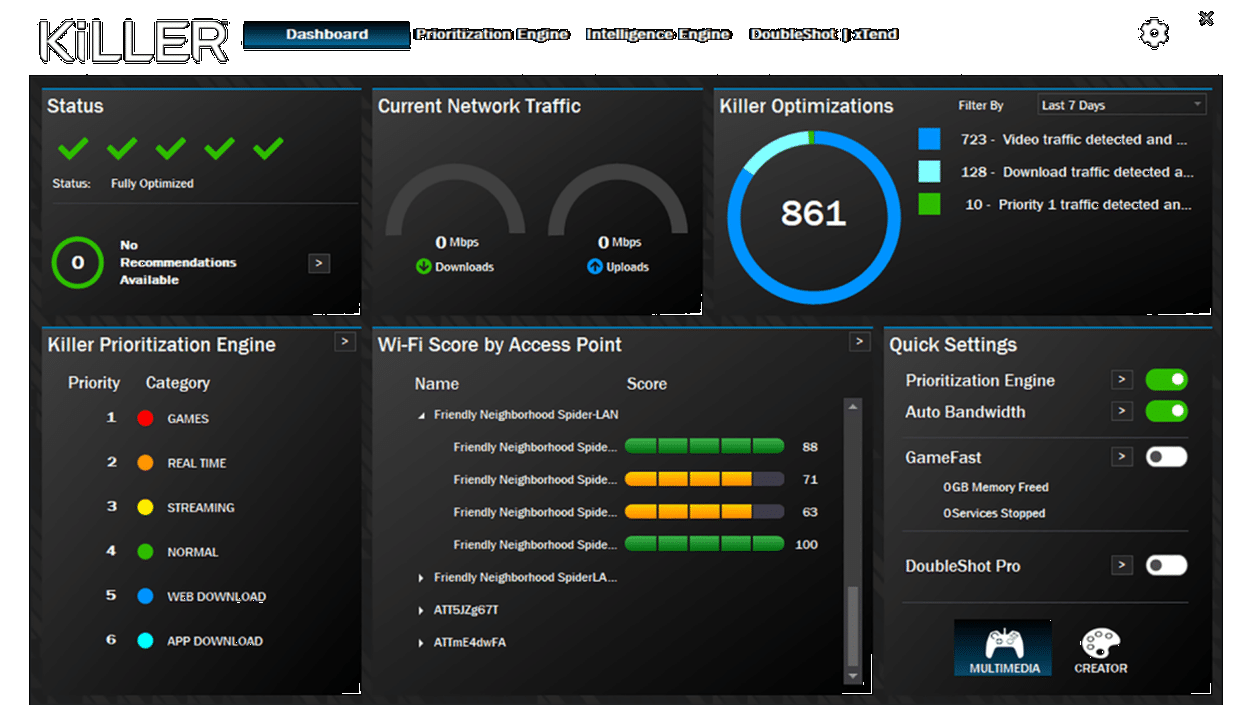Enable the DoubleShot Pro toggle
The height and width of the screenshot is (705, 1252).
[x=1166, y=565]
